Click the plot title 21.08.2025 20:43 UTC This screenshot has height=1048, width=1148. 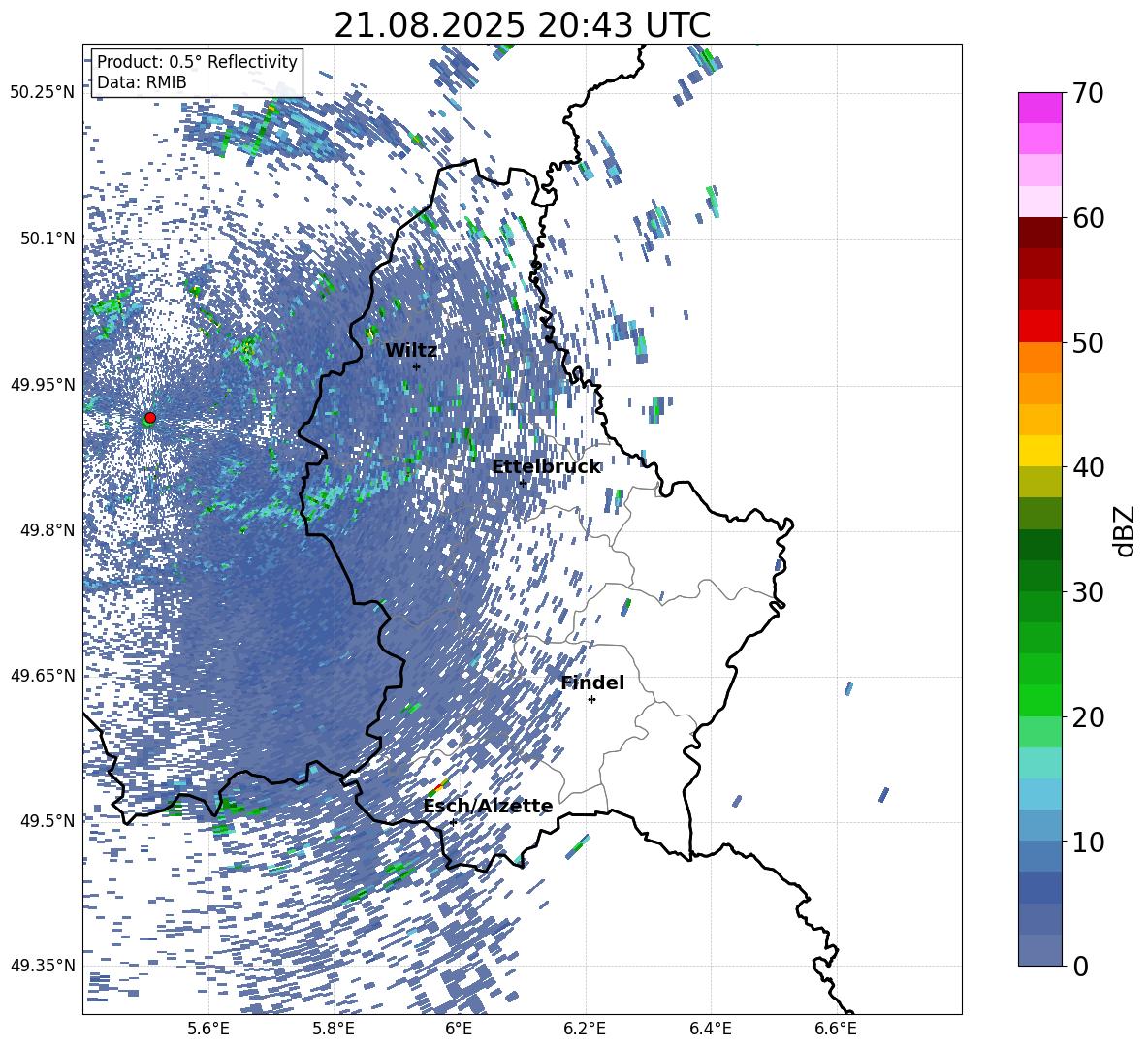click(x=522, y=25)
